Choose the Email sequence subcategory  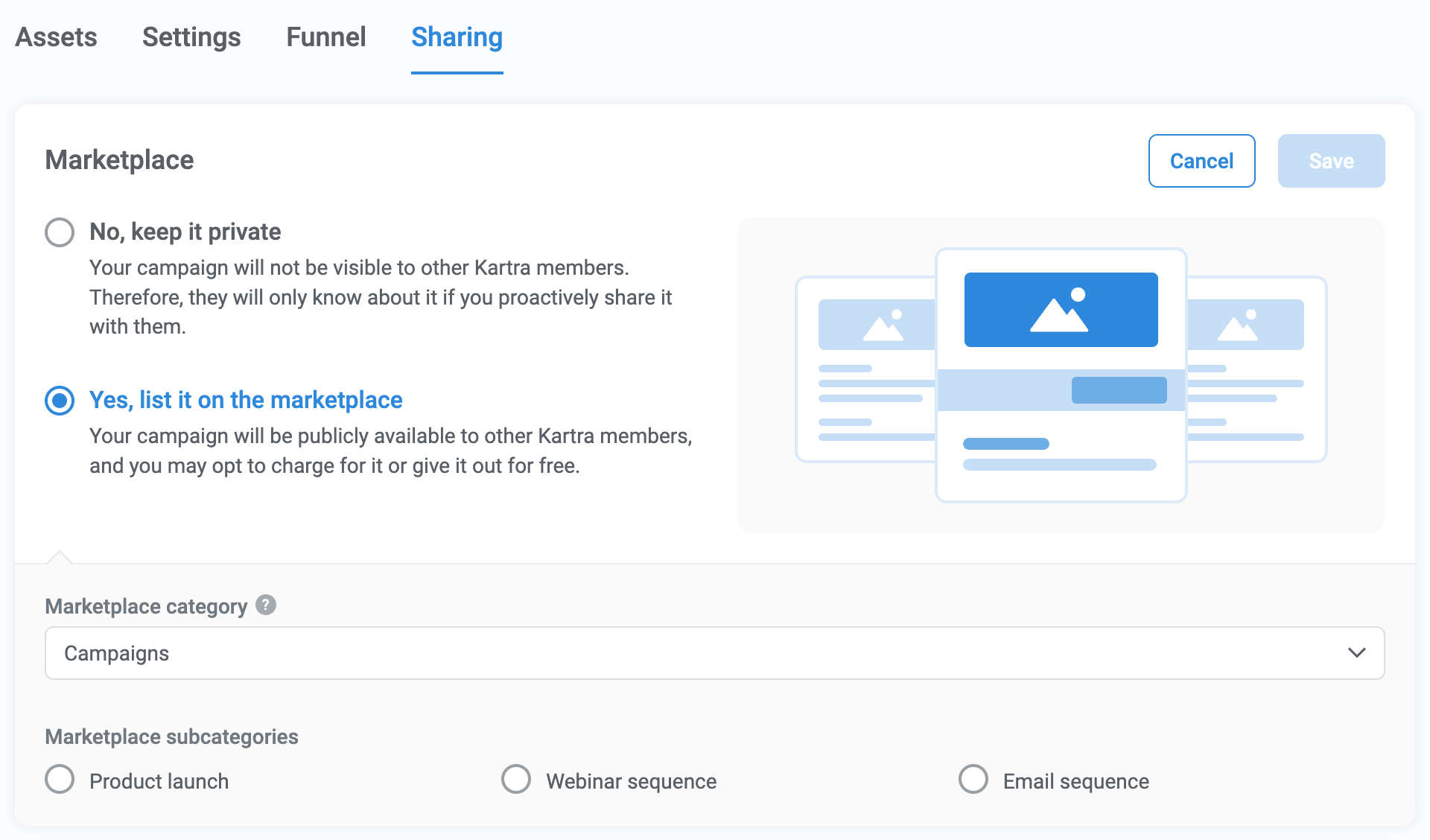pos(973,780)
